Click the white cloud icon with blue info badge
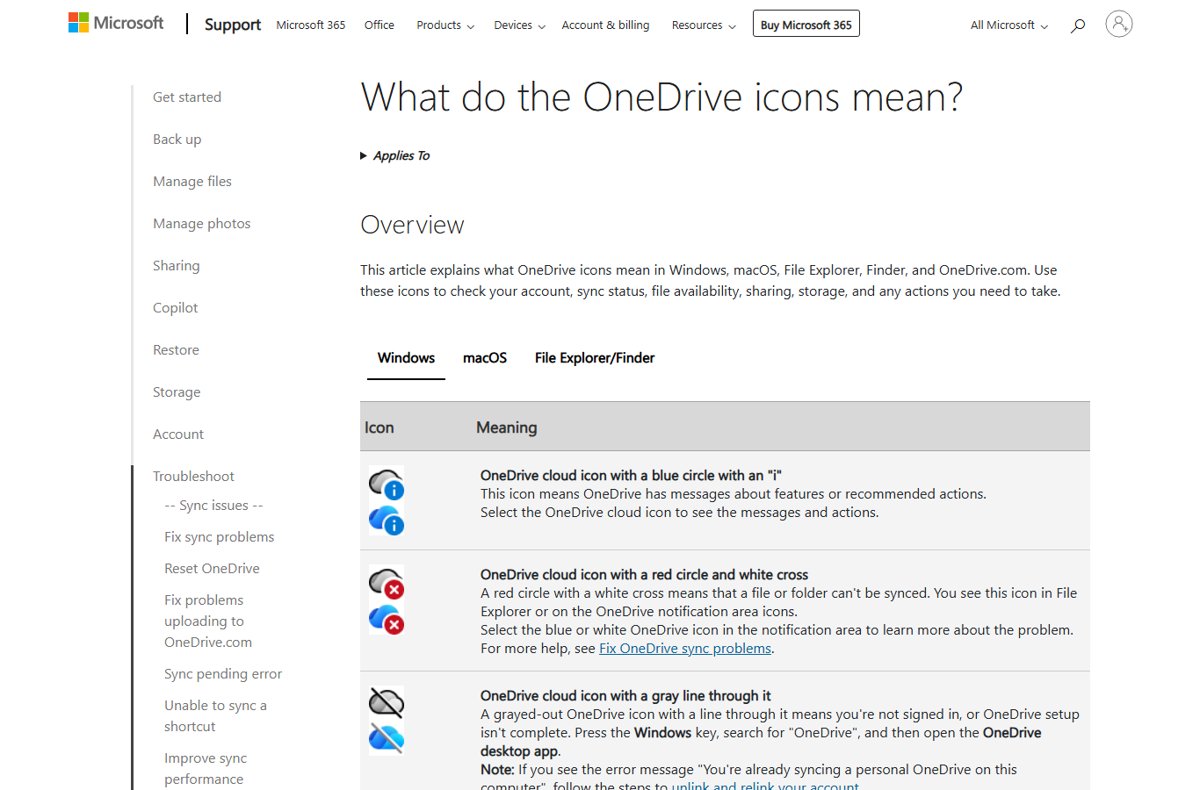Viewport: 1200px width, 790px height. (x=386, y=485)
